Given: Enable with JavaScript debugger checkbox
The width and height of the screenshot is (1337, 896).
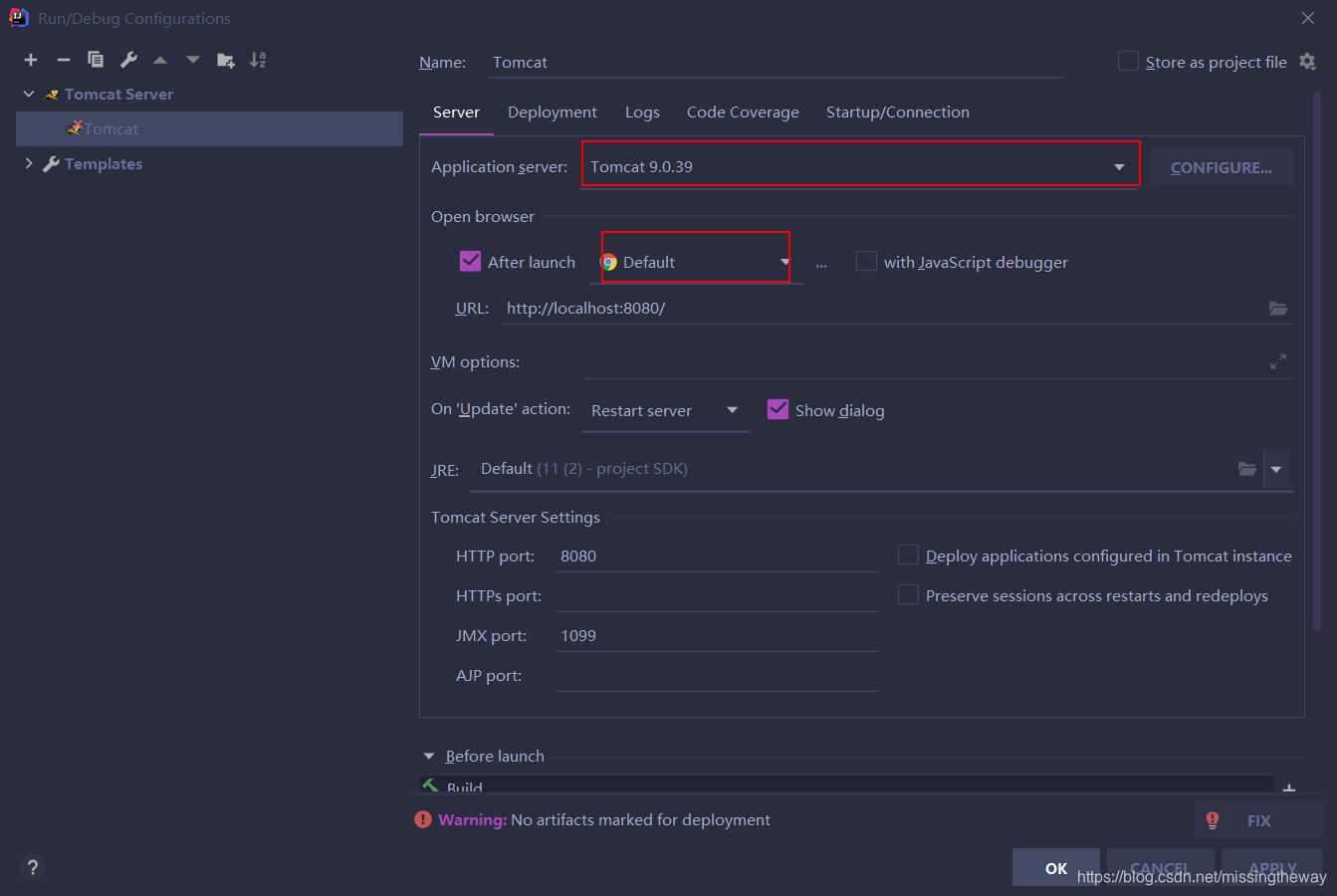Looking at the screenshot, I should (866, 261).
